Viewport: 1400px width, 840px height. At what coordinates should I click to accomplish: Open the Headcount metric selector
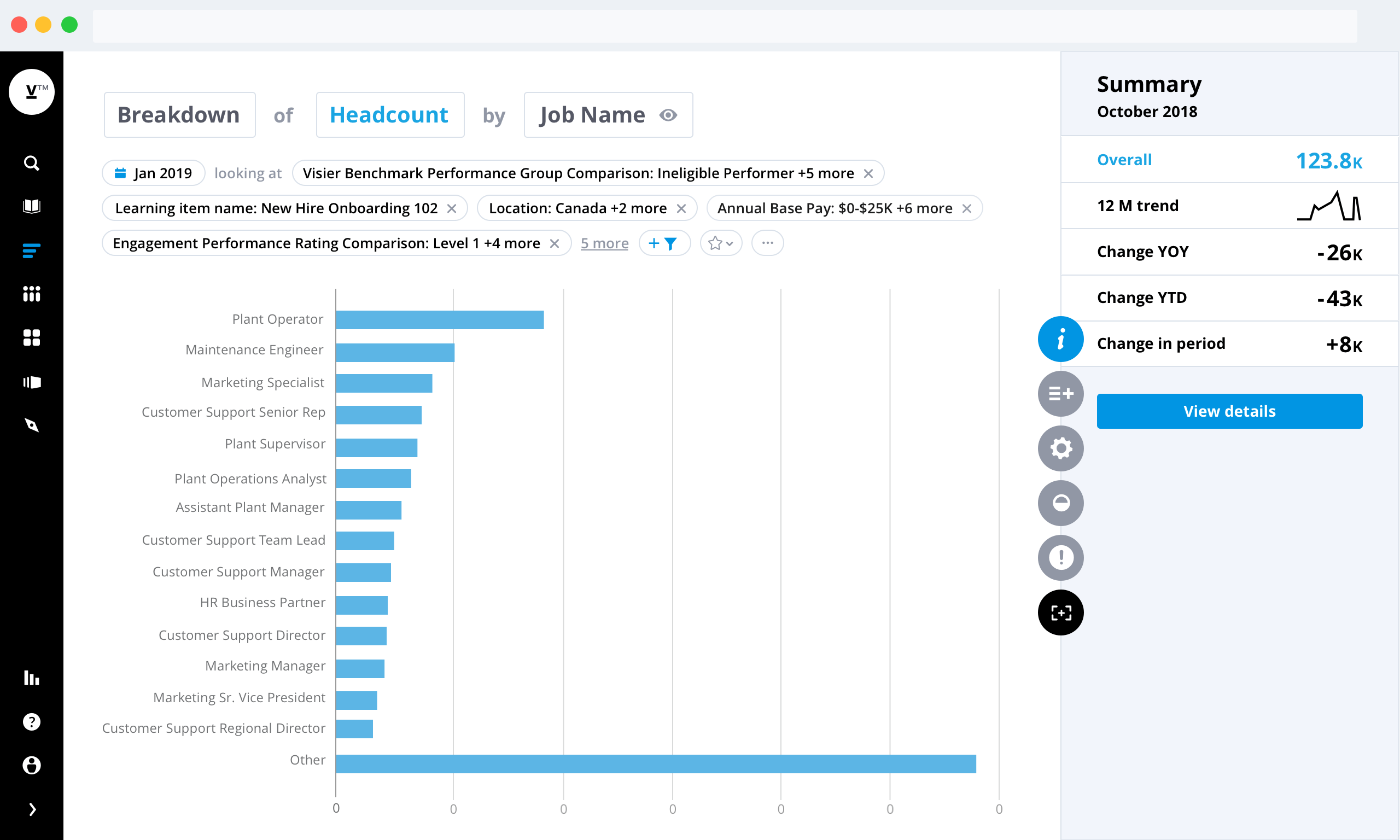390,115
